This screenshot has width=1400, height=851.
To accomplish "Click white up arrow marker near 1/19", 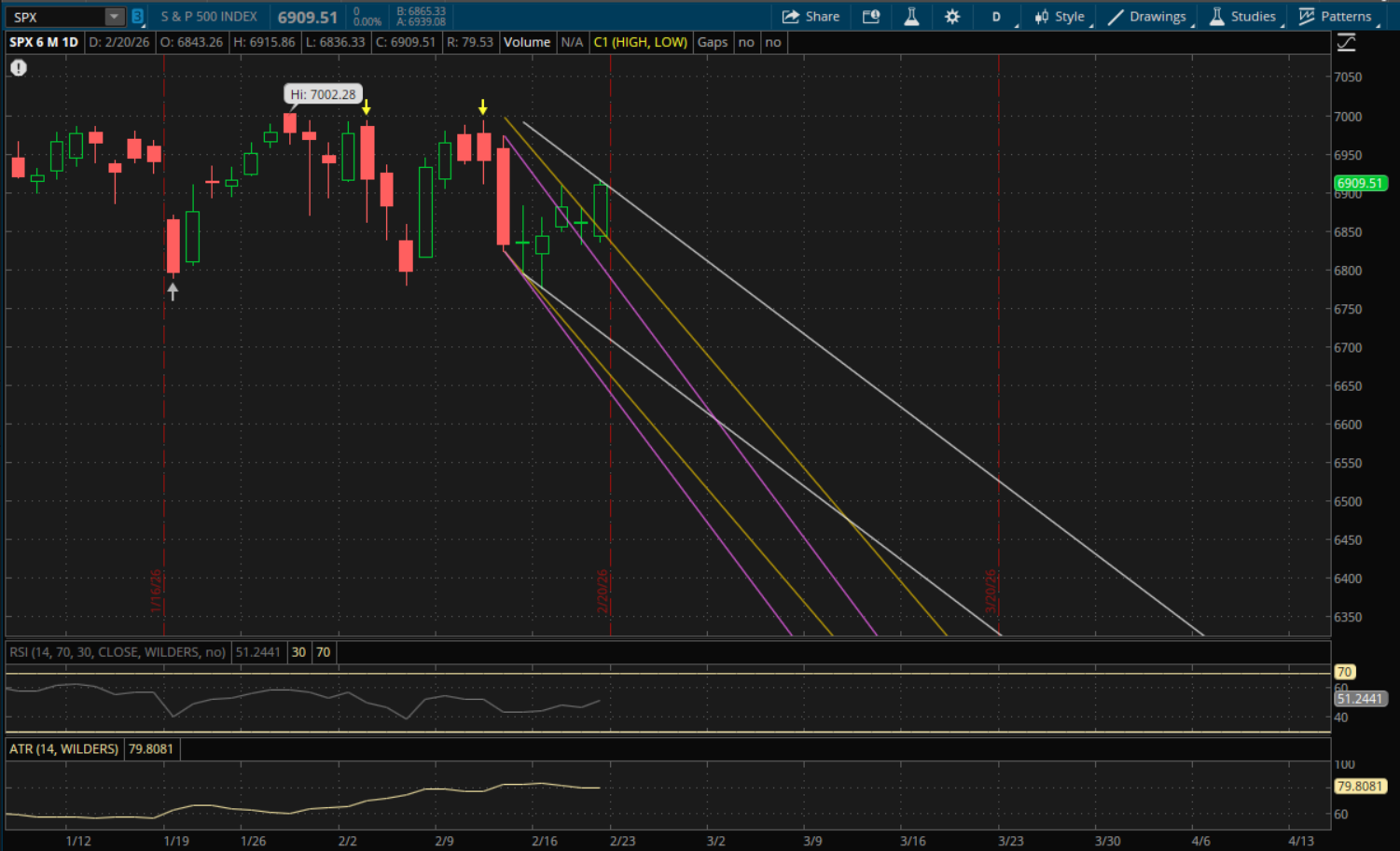I will [173, 291].
